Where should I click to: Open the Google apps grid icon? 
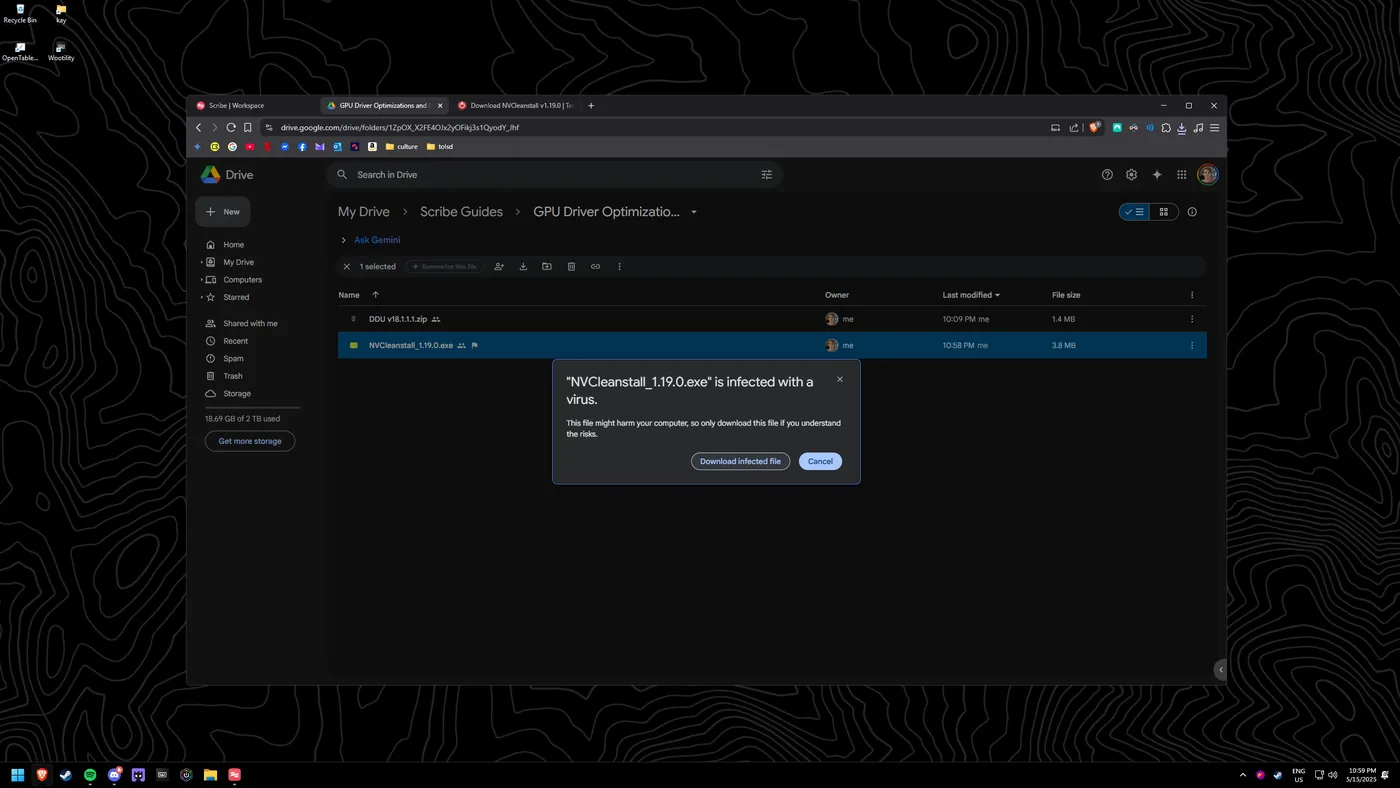[1181, 175]
